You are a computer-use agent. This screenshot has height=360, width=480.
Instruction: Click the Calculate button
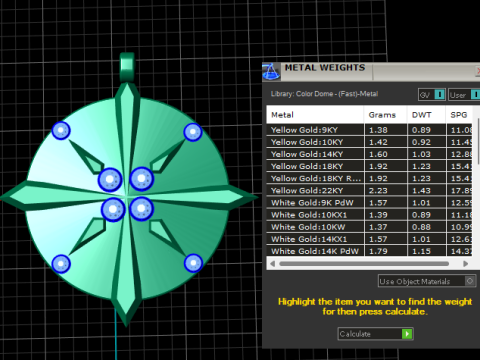376,334
